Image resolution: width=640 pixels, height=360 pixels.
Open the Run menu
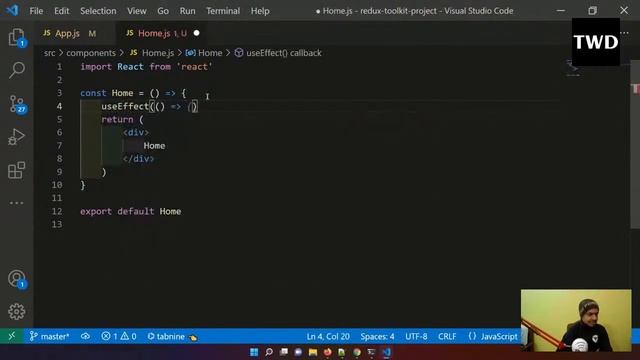[x=187, y=11]
